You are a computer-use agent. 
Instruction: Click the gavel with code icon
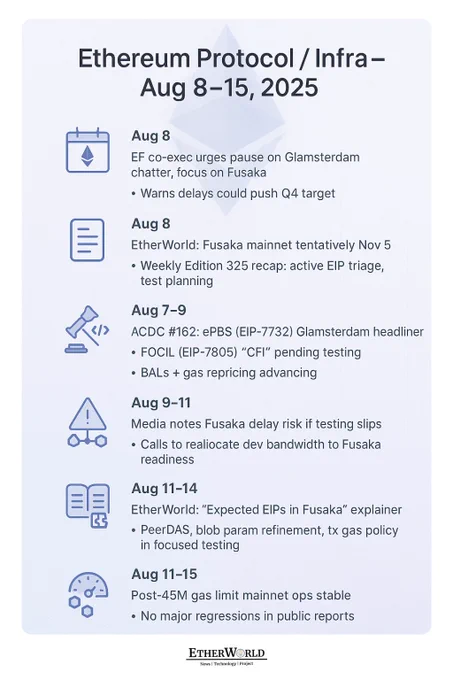pos(87,330)
